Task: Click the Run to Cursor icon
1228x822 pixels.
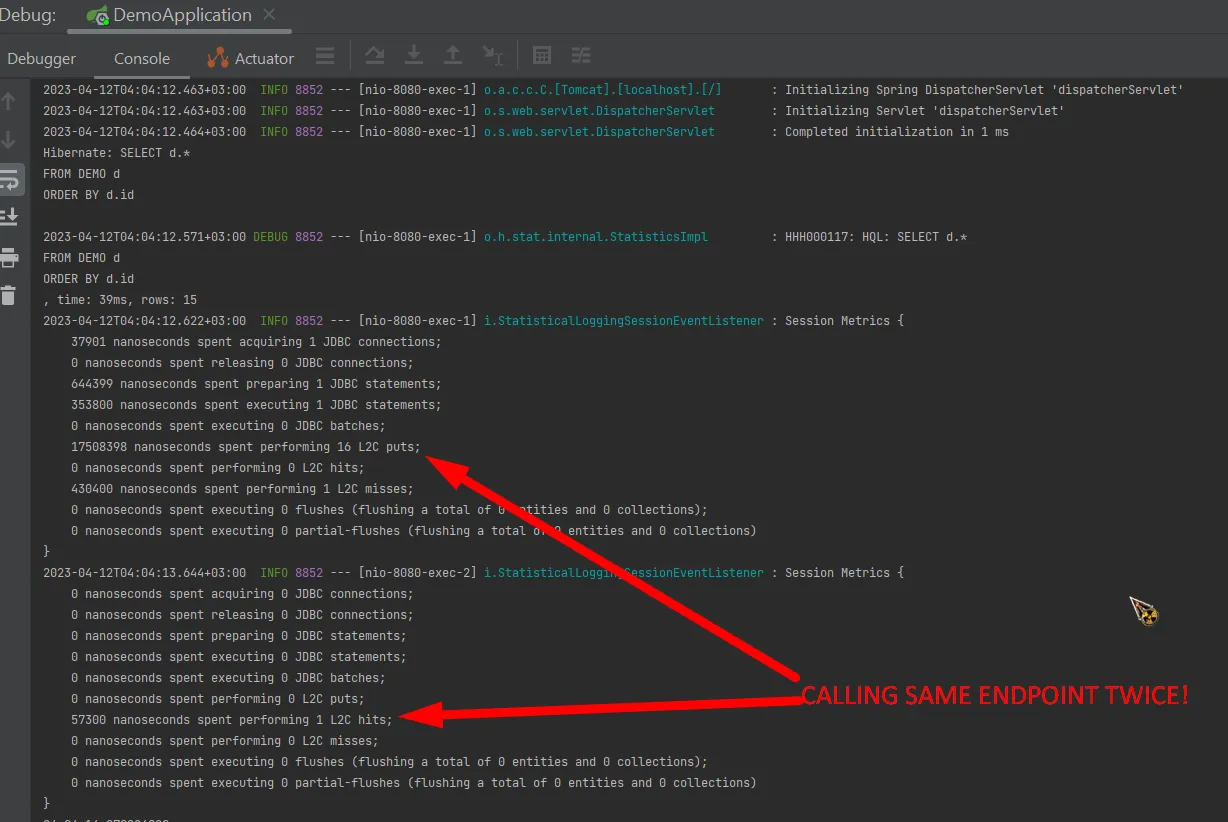Action: pyautogui.click(x=492, y=56)
